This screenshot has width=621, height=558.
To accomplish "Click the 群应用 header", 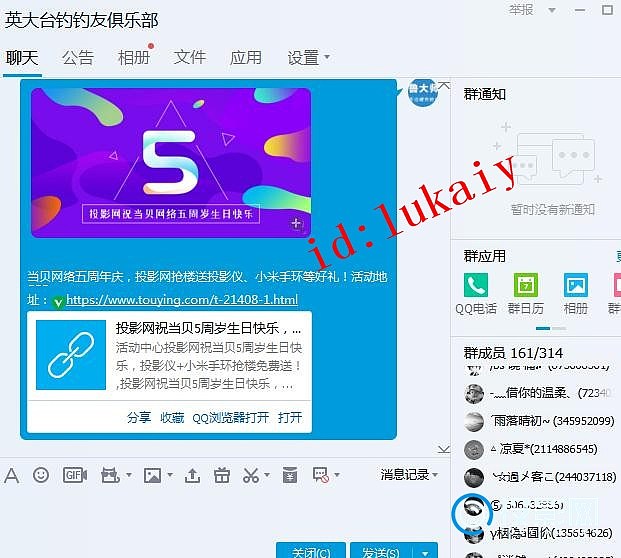I will [485, 256].
